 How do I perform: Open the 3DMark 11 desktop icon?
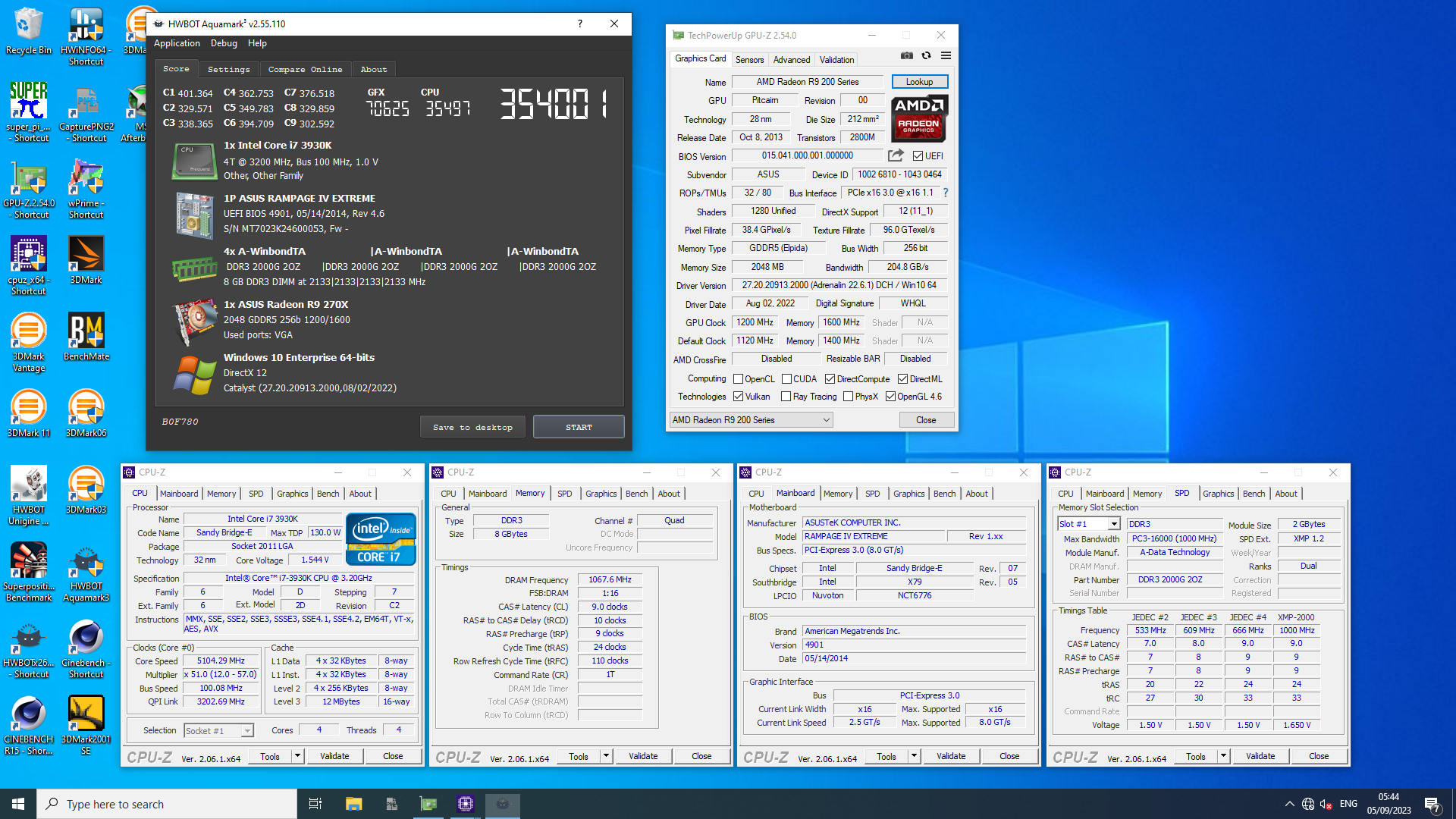tap(29, 413)
